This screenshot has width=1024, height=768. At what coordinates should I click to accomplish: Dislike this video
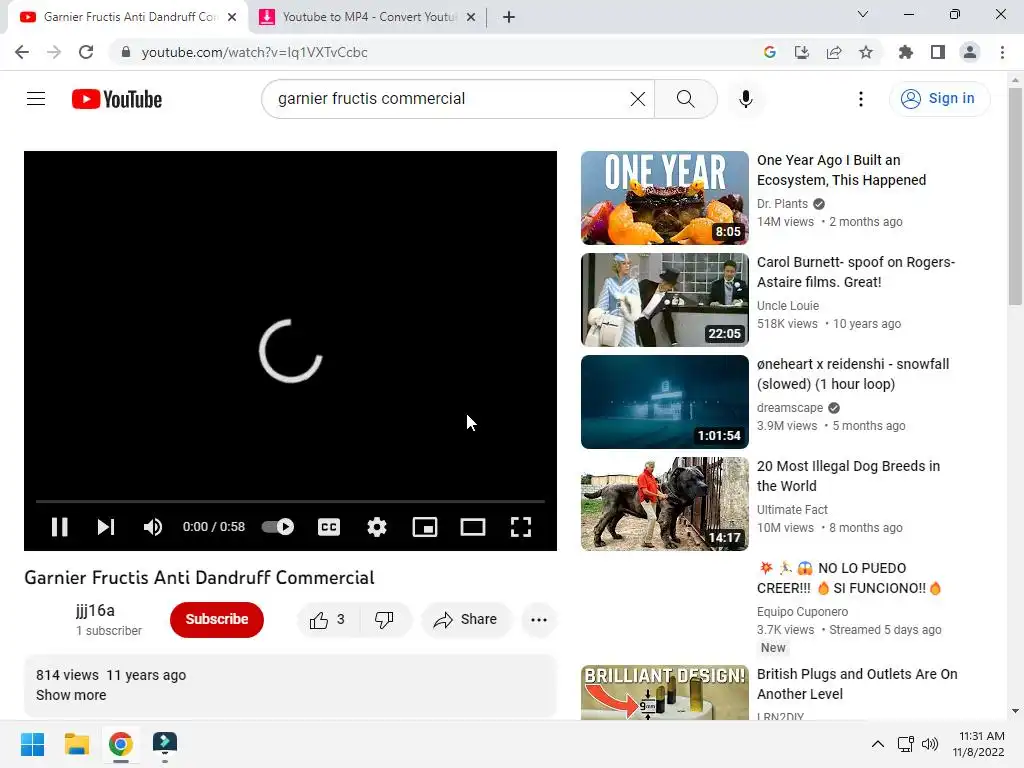tap(385, 620)
